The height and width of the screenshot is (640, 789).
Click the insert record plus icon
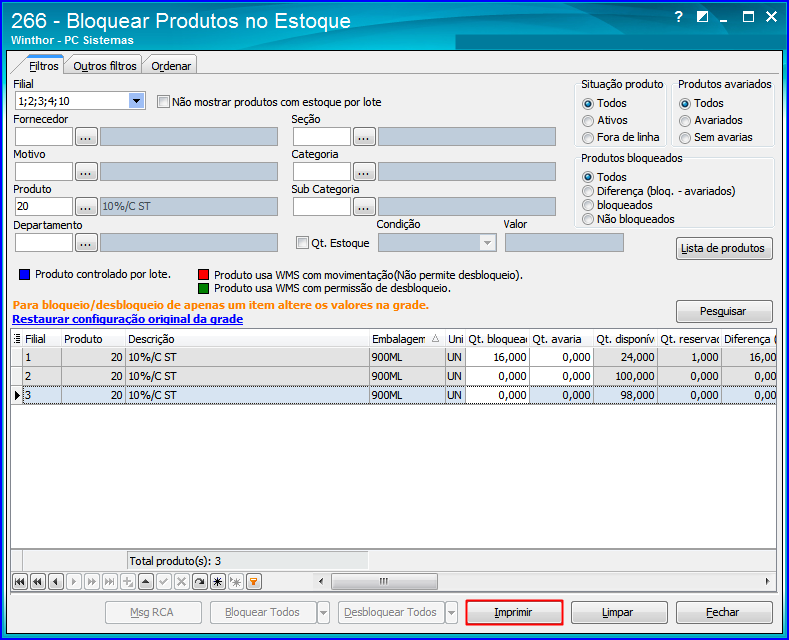point(128,582)
